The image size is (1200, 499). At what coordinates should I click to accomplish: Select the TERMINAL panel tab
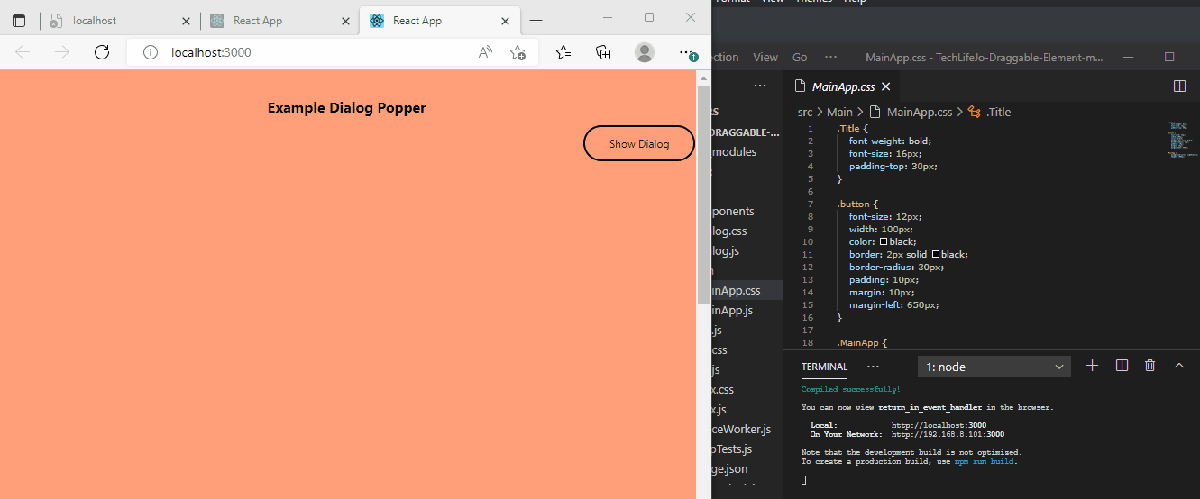tap(824, 367)
